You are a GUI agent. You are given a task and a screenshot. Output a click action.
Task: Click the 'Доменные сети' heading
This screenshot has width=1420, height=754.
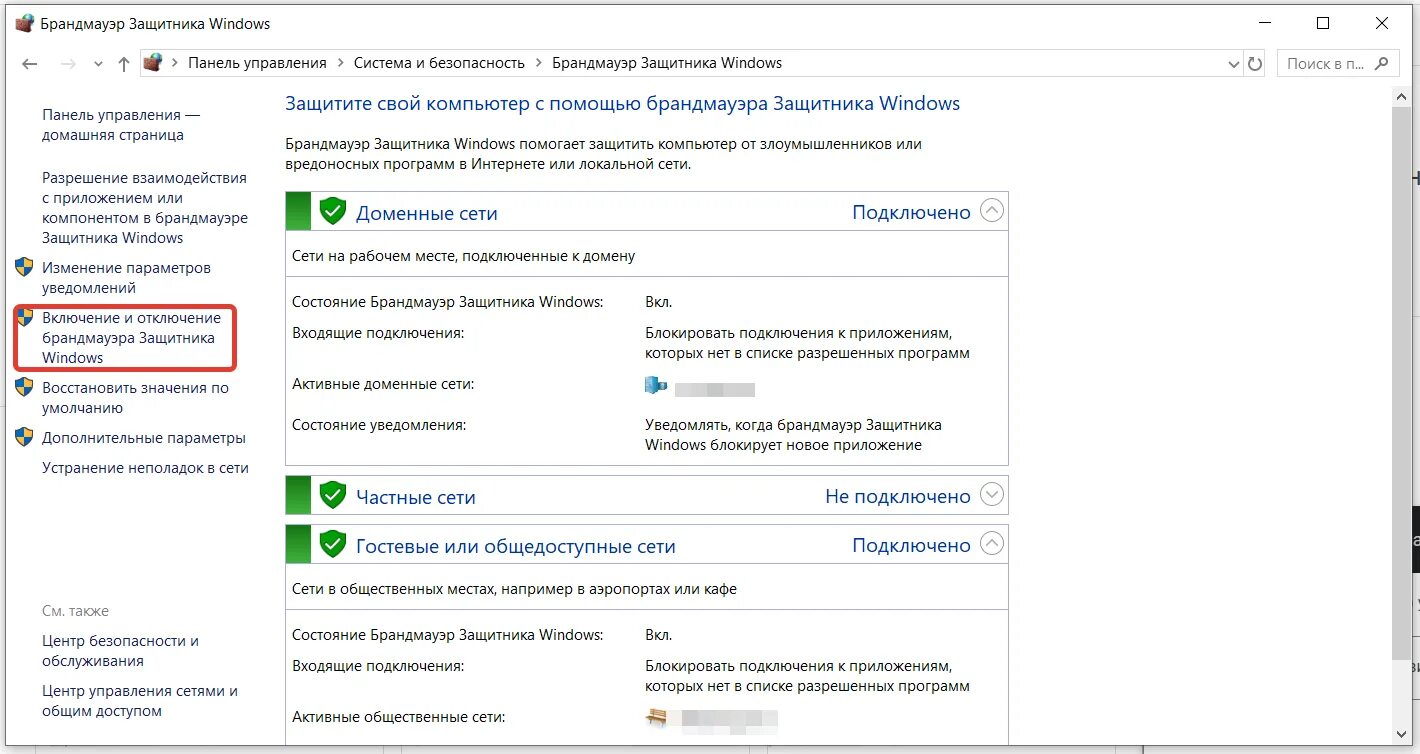427,213
